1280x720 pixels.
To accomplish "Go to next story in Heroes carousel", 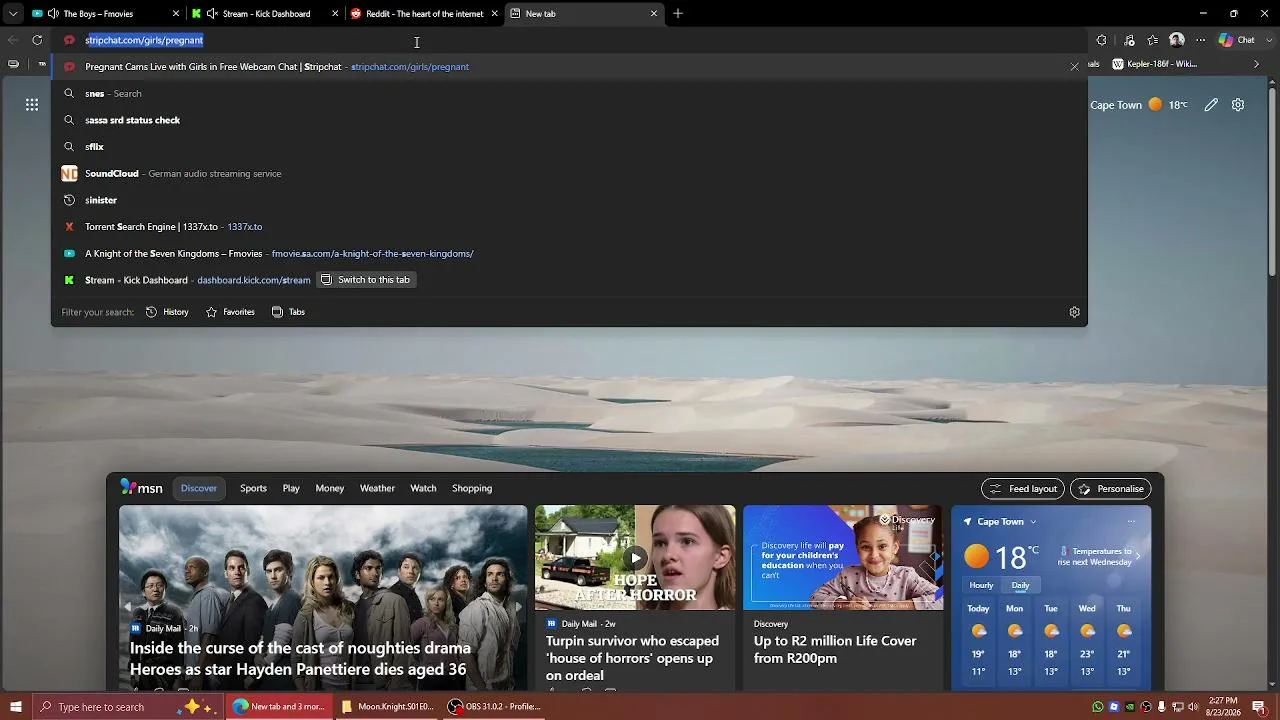I will 517,606.
